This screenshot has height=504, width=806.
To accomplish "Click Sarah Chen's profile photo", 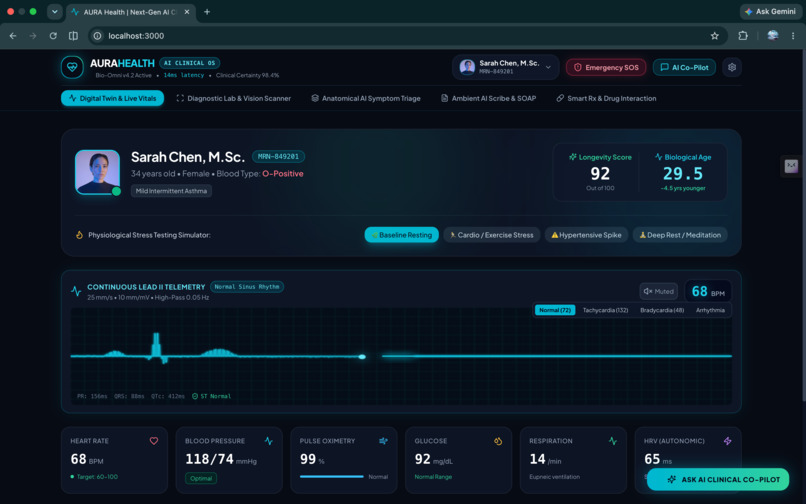I will pyautogui.click(x=97, y=172).
